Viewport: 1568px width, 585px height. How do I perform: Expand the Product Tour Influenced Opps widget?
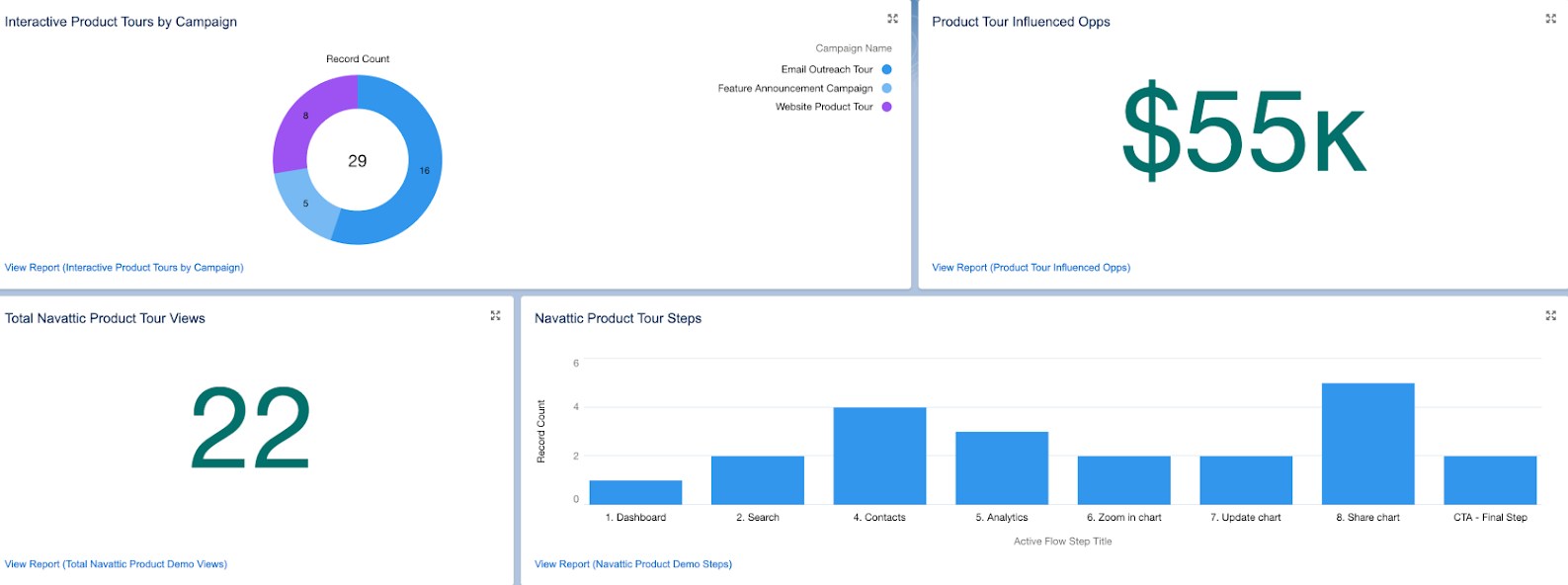click(x=1550, y=19)
